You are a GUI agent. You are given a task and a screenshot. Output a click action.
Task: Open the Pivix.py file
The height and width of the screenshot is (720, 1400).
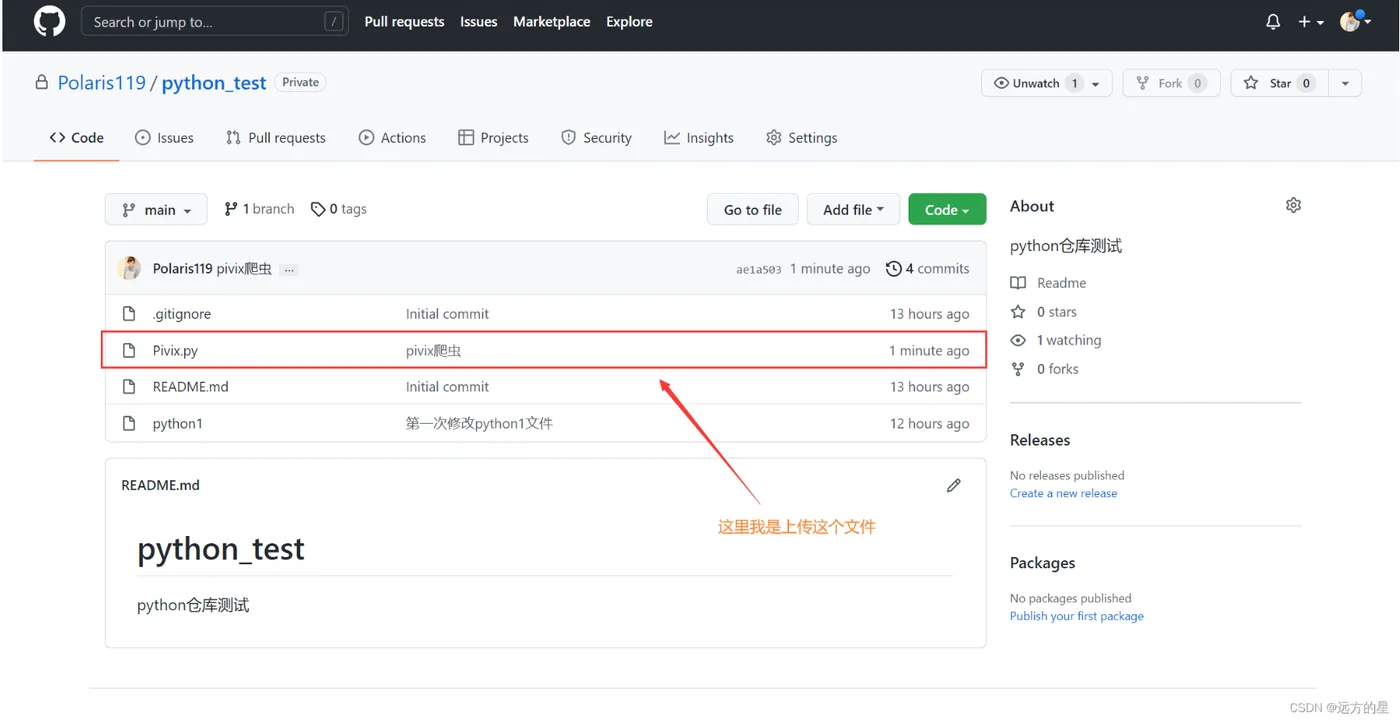[175, 350]
